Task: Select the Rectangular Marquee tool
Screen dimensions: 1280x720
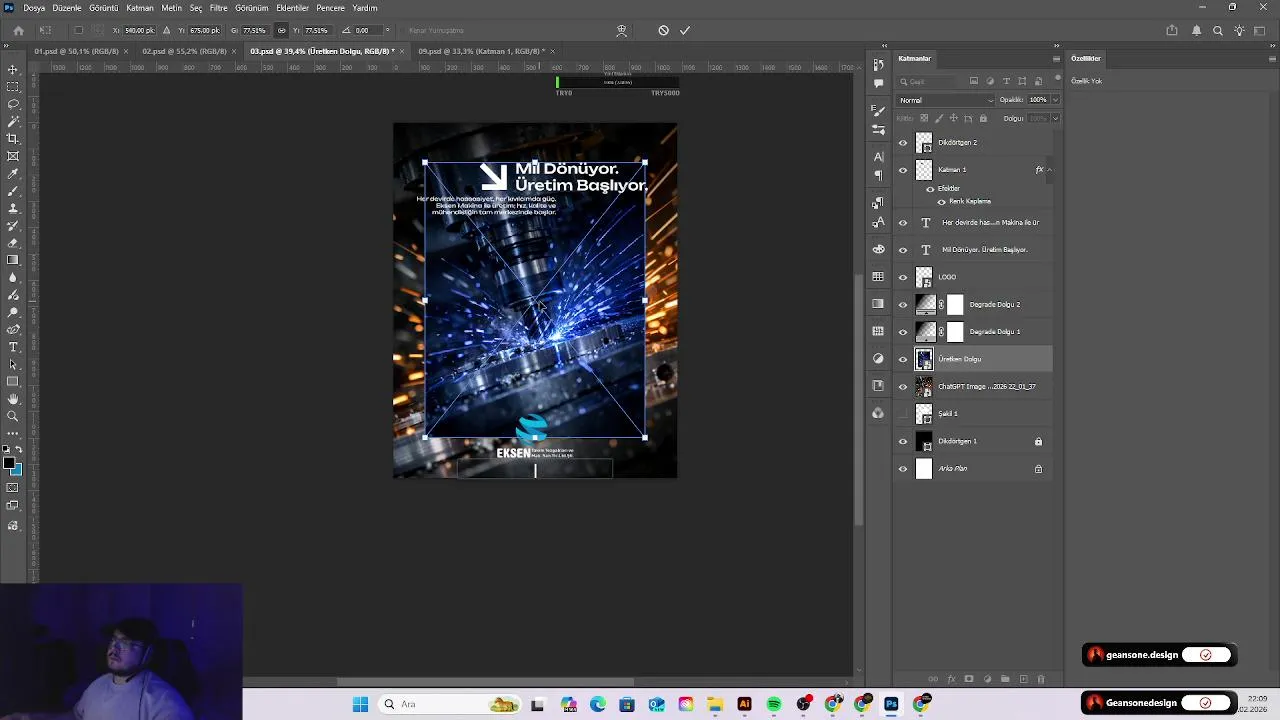Action: 13,87
